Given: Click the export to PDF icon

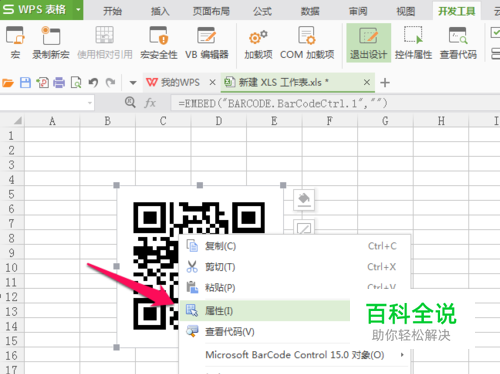Looking at the screenshot, I should [42, 82].
